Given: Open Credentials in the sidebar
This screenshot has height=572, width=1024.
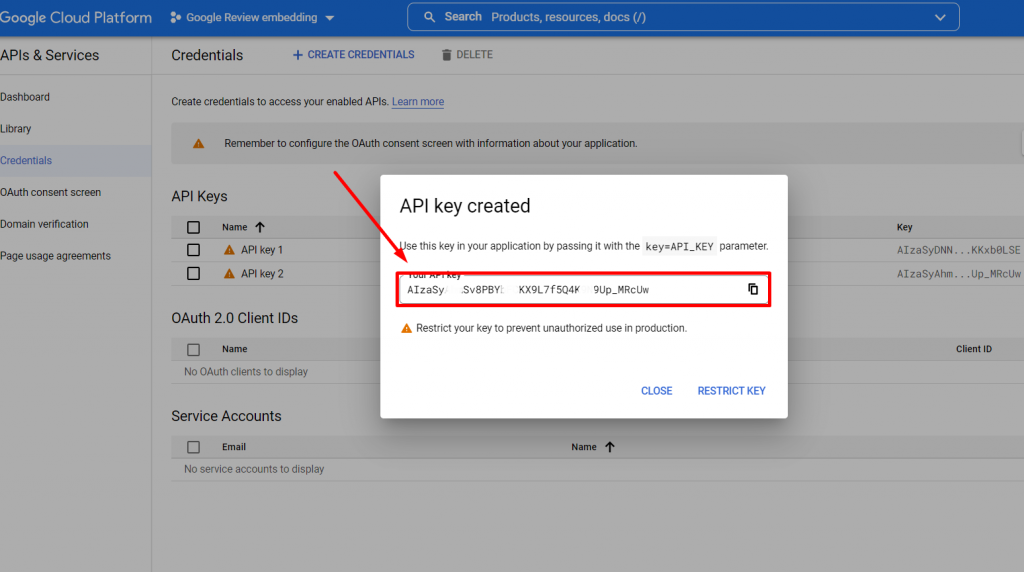Looking at the screenshot, I should (26, 161).
